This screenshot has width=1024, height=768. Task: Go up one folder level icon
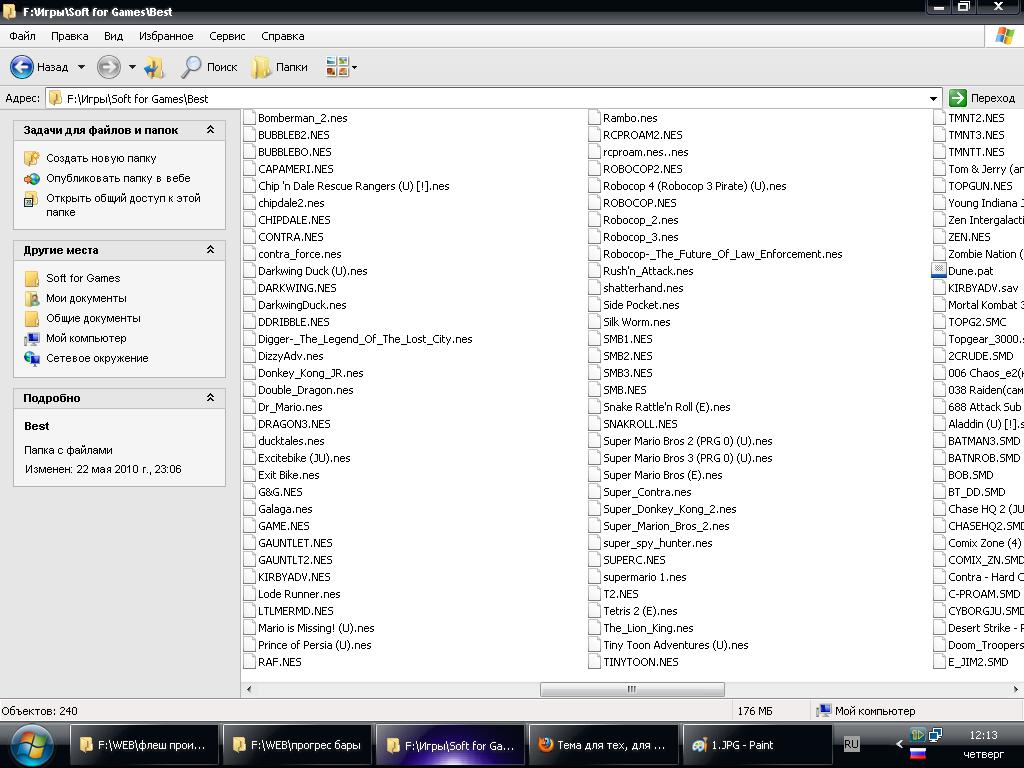pos(154,67)
